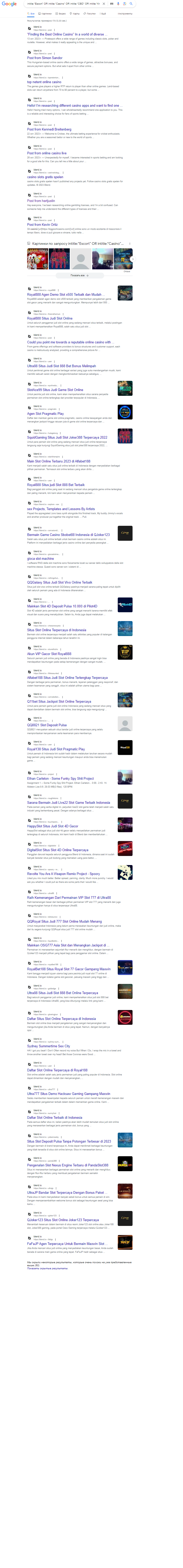Image resolution: width=183 pixels, height=1568 pixels.
Task: Open "Post from online casino live" result
Action: click(46, 153)
